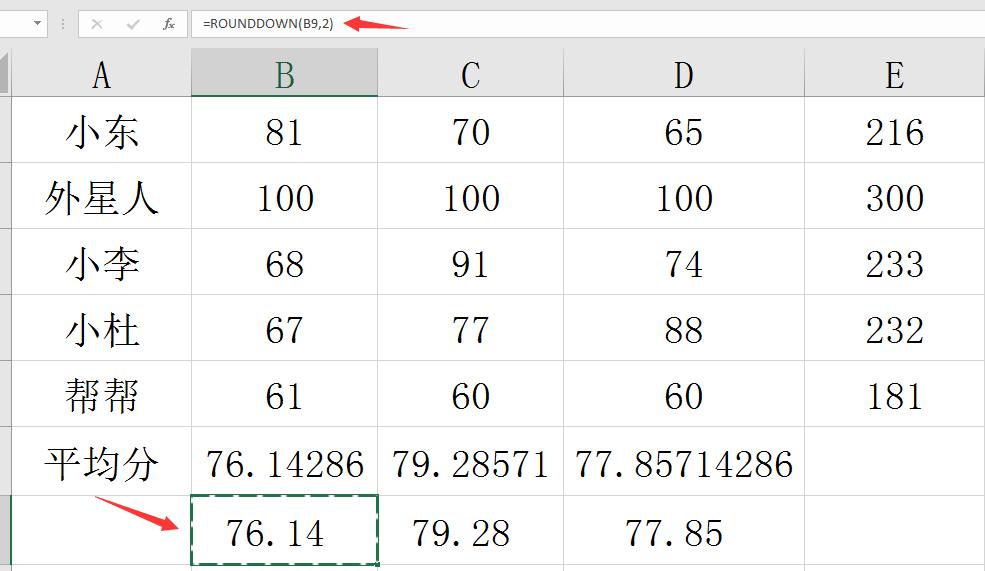This screenshot has height=571, width=985.
Task: Select the cell with value 77
Action: (x=471, y=328)
